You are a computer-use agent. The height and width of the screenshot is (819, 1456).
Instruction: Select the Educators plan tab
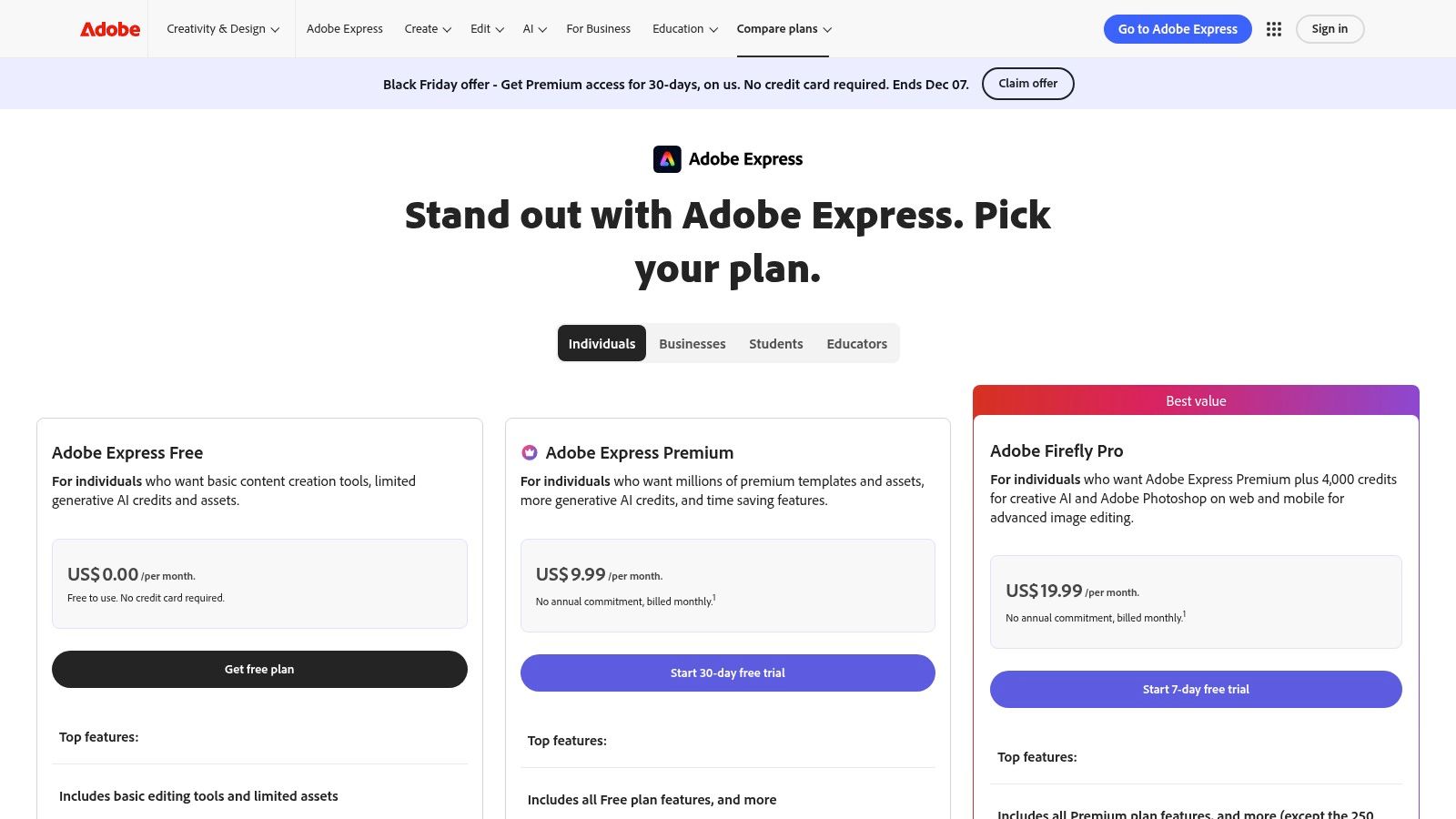tap(856, 343)
